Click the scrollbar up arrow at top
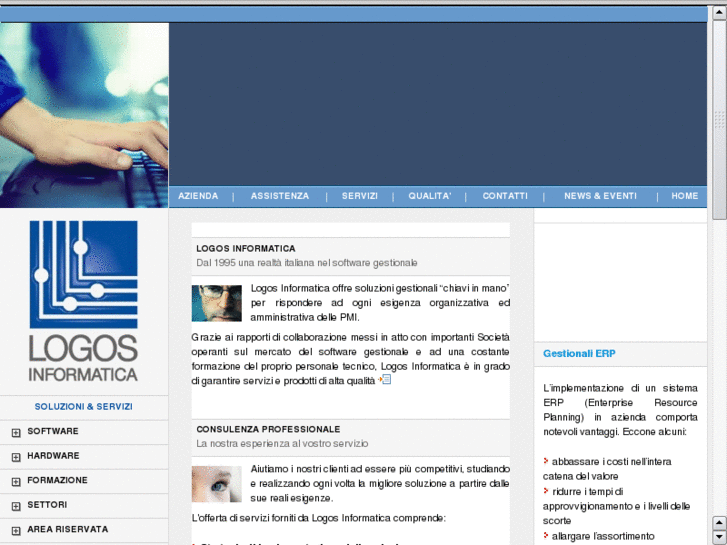This screenshot has height=545, width=727. point(719,12)
